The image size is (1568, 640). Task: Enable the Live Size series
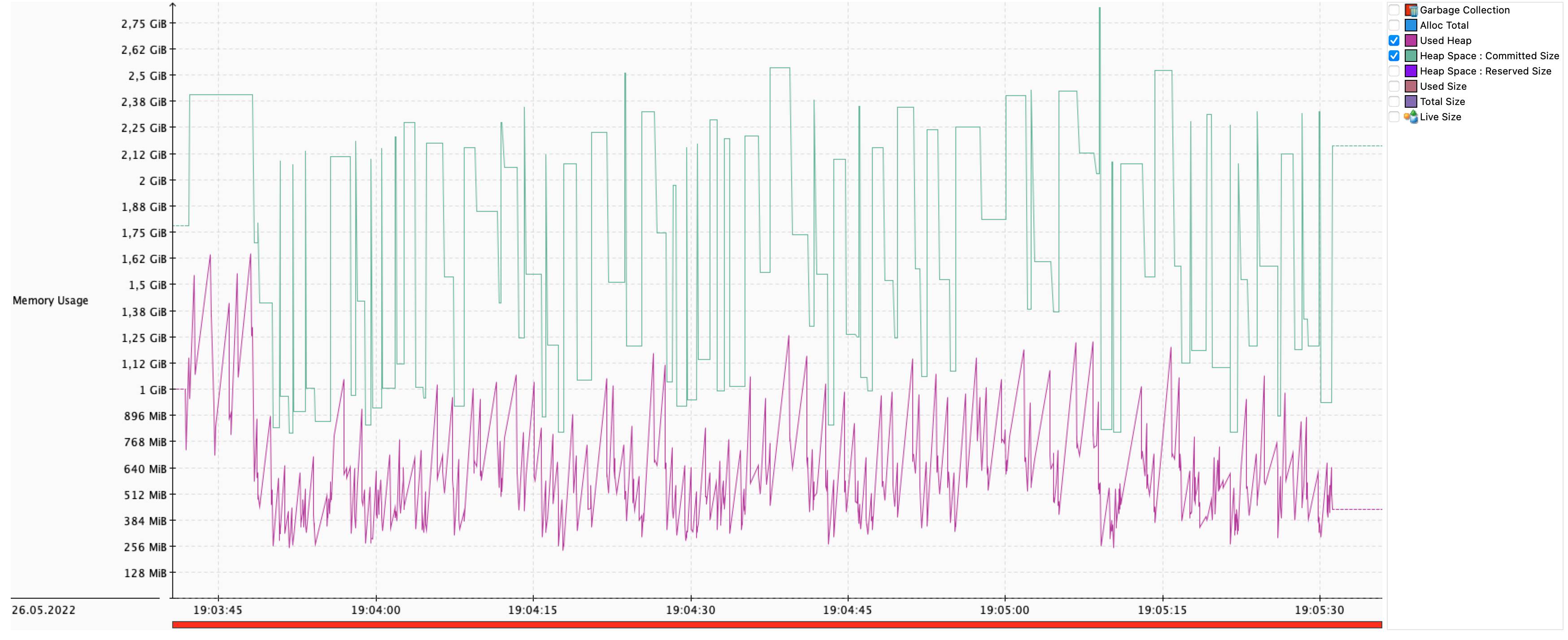click(x=1394, y=116)
